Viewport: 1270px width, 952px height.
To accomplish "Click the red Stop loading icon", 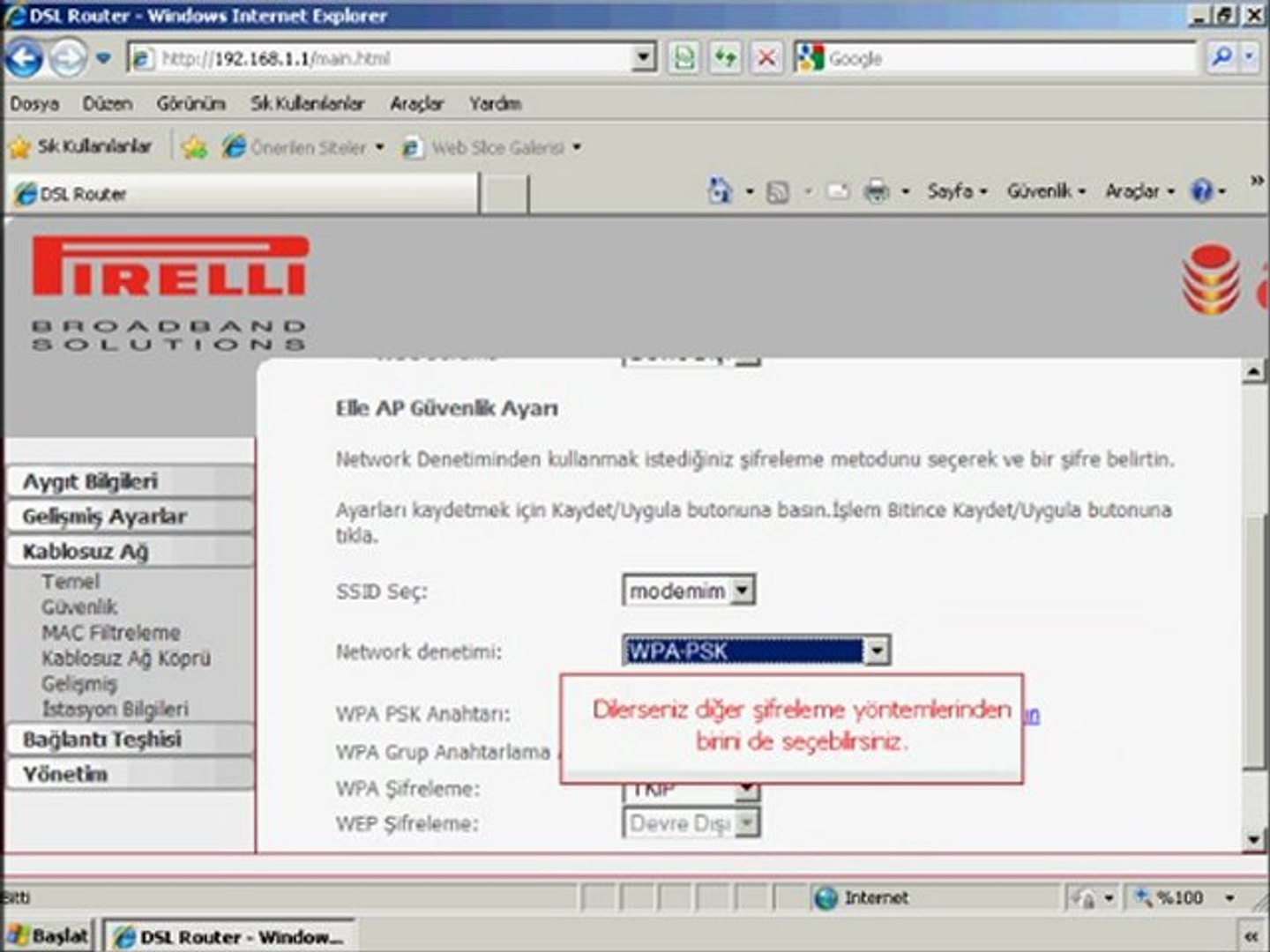I will (x=767, y=59).
